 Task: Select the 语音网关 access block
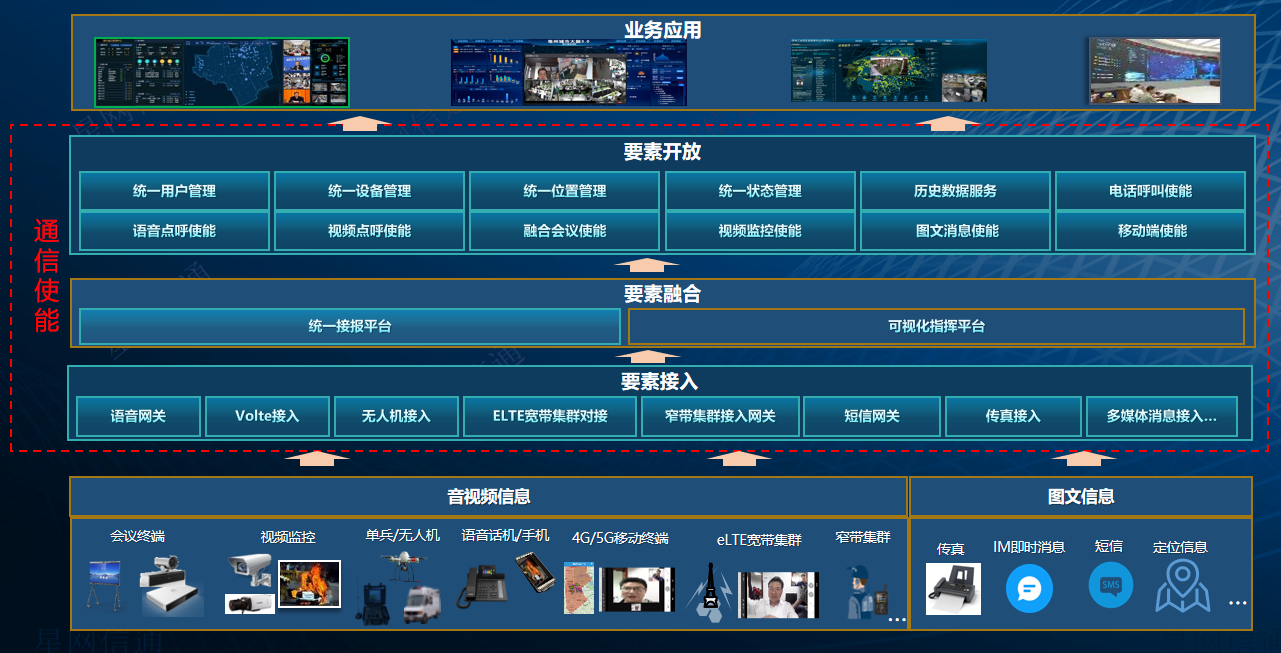tap(139, 416)
